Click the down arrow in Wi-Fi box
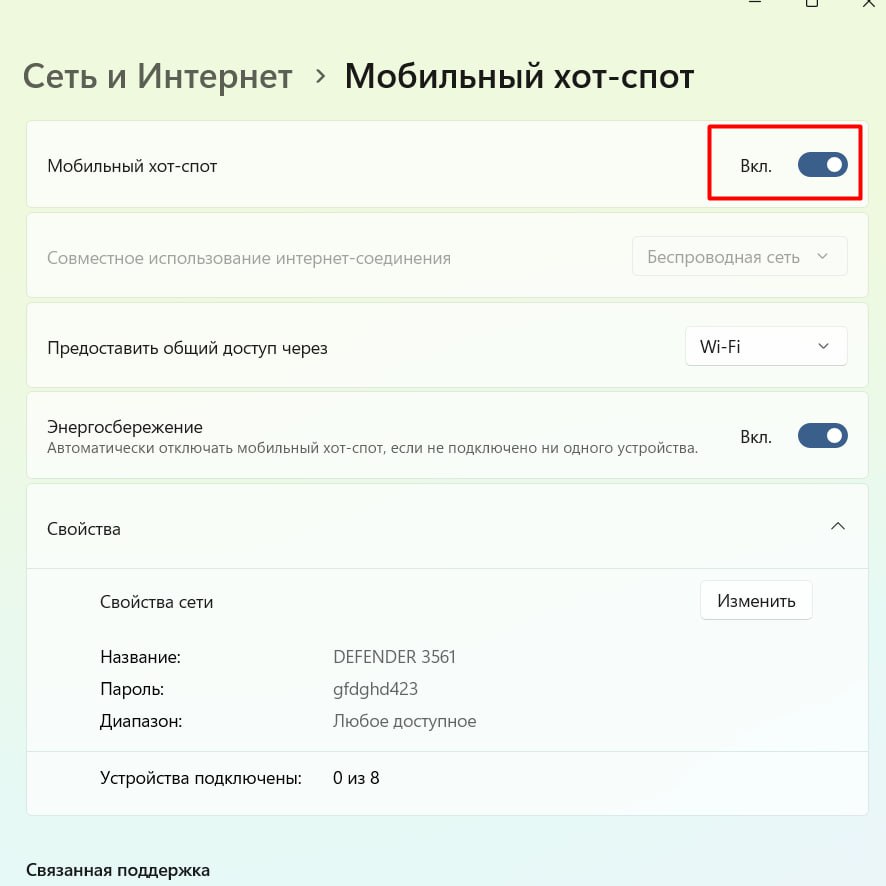Image resolution: width=886 pixels, height=886 pixels. 823,346
